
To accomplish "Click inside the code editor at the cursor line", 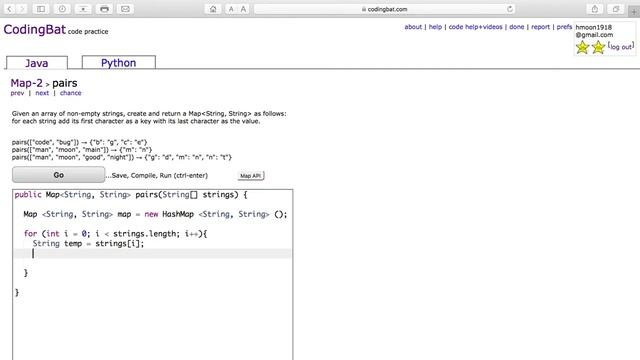I will [x=152, y=253].
